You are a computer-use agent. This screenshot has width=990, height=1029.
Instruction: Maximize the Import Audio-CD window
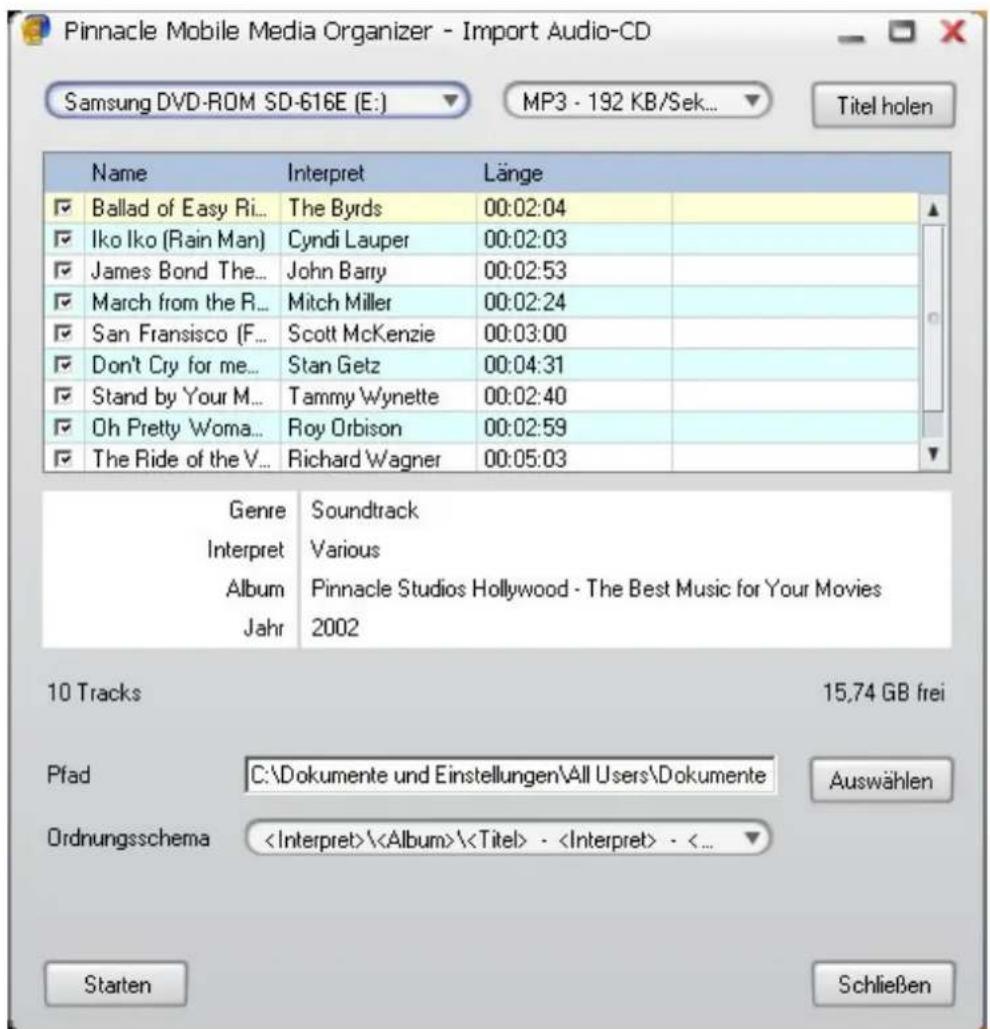point(901,32)
